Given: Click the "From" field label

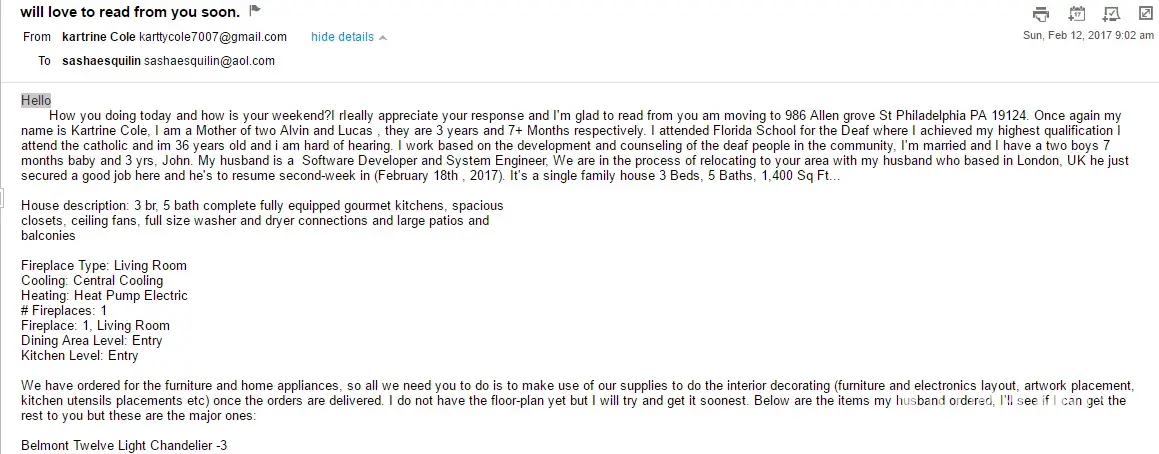Looking at the screenshot, I should (x=37, y=37).
